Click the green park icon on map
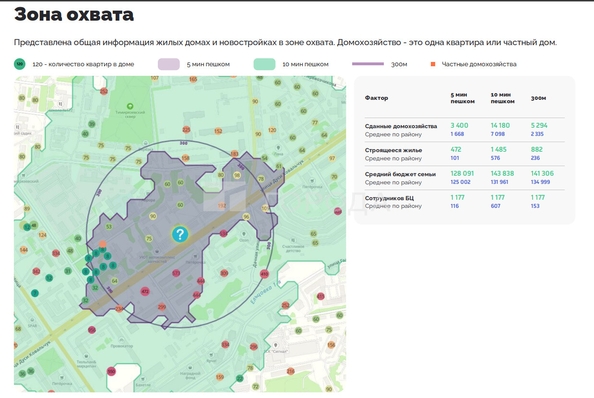Image resolution: width=594 pixels, height=398 pixels. coord(130,106)
